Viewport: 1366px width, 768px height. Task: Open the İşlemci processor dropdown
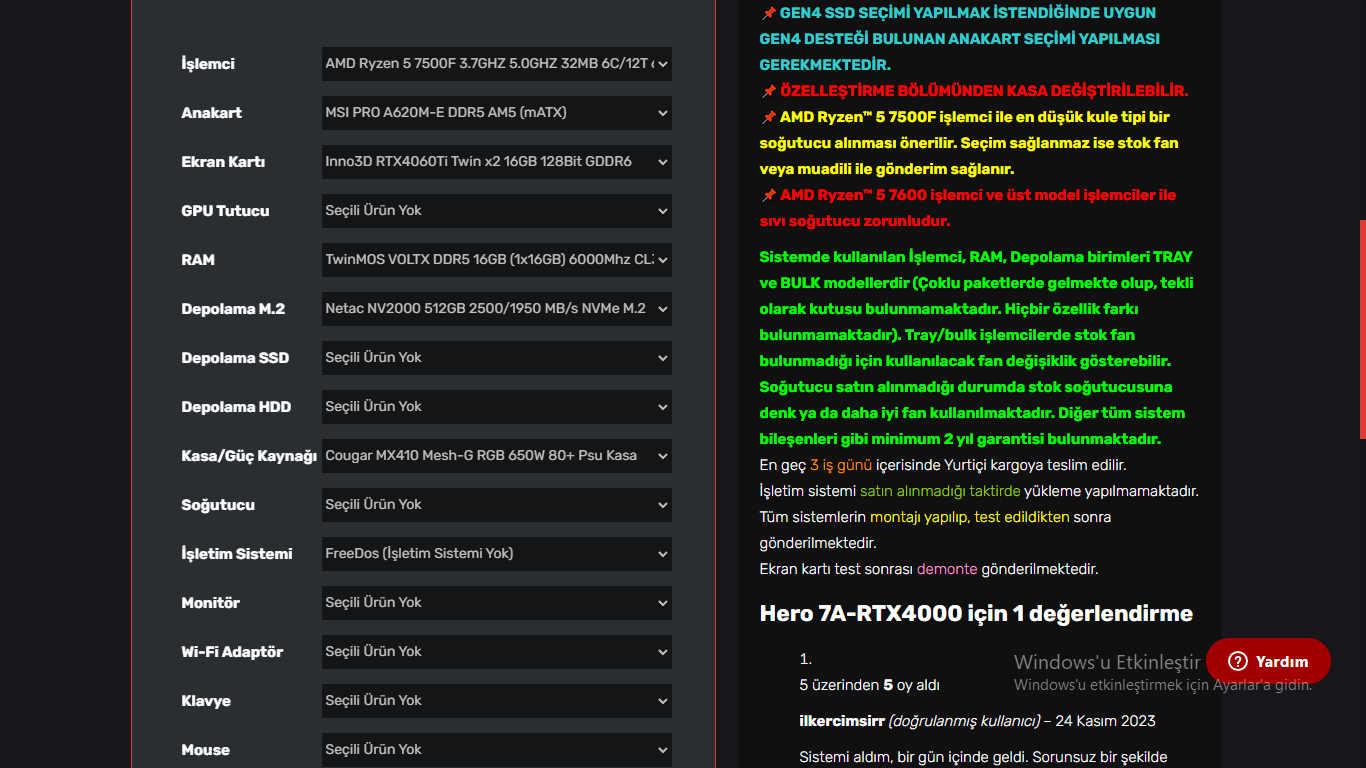tap(497, 64)
